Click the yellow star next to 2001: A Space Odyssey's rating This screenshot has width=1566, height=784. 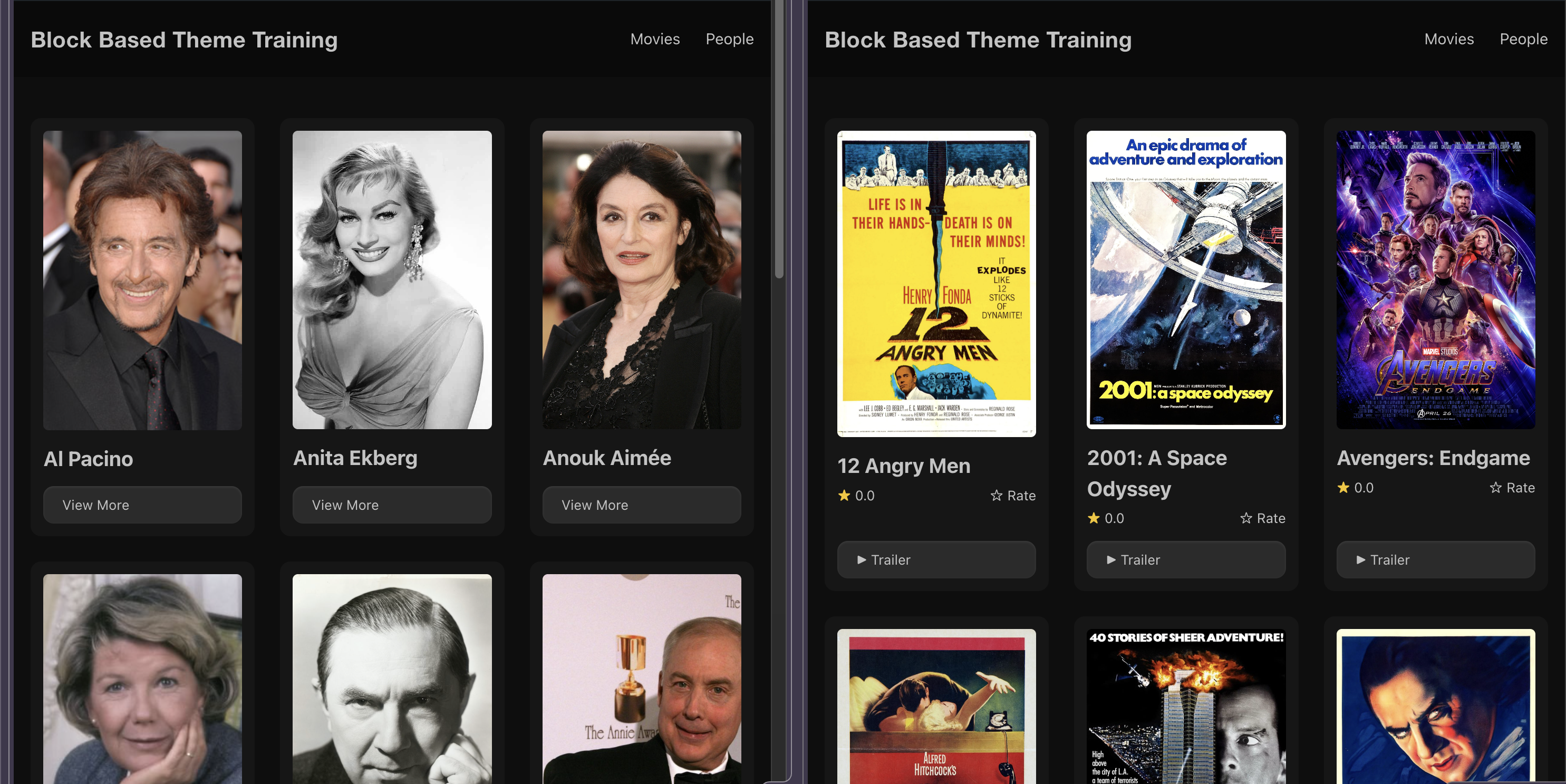(1094, 518)
